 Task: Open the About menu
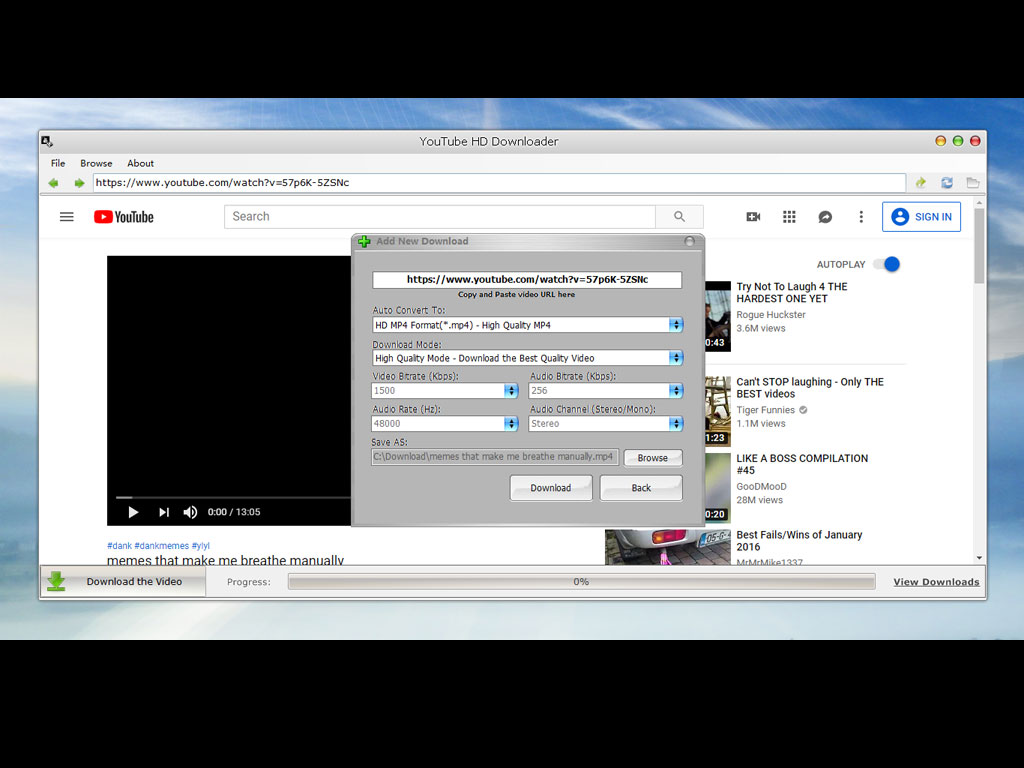[x=140, y=163]
